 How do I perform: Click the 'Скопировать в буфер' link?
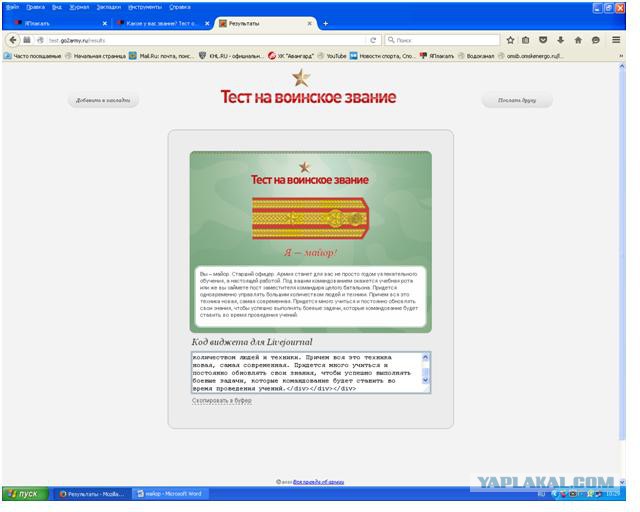pyautogui.click(x=222, y=401)
